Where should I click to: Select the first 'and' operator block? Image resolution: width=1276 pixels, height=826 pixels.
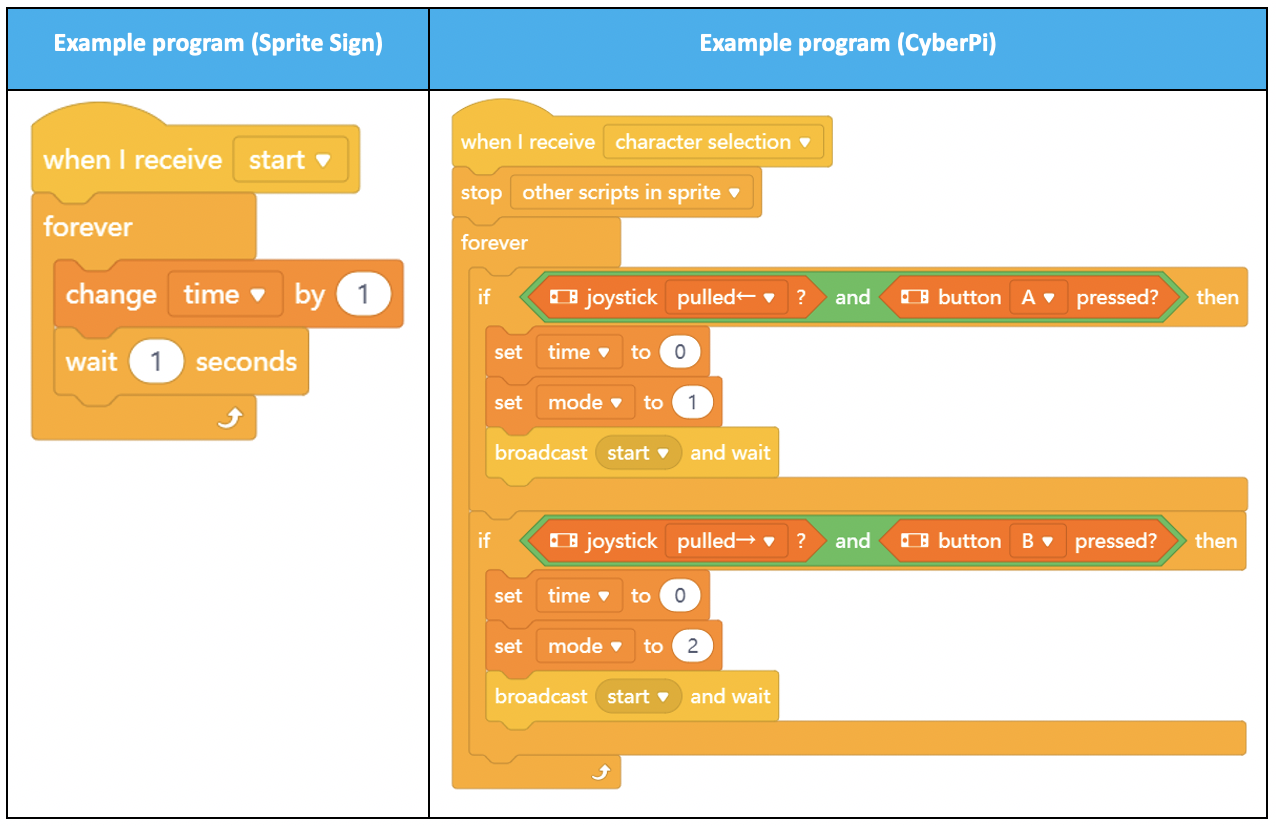click(x=853, y=297)
